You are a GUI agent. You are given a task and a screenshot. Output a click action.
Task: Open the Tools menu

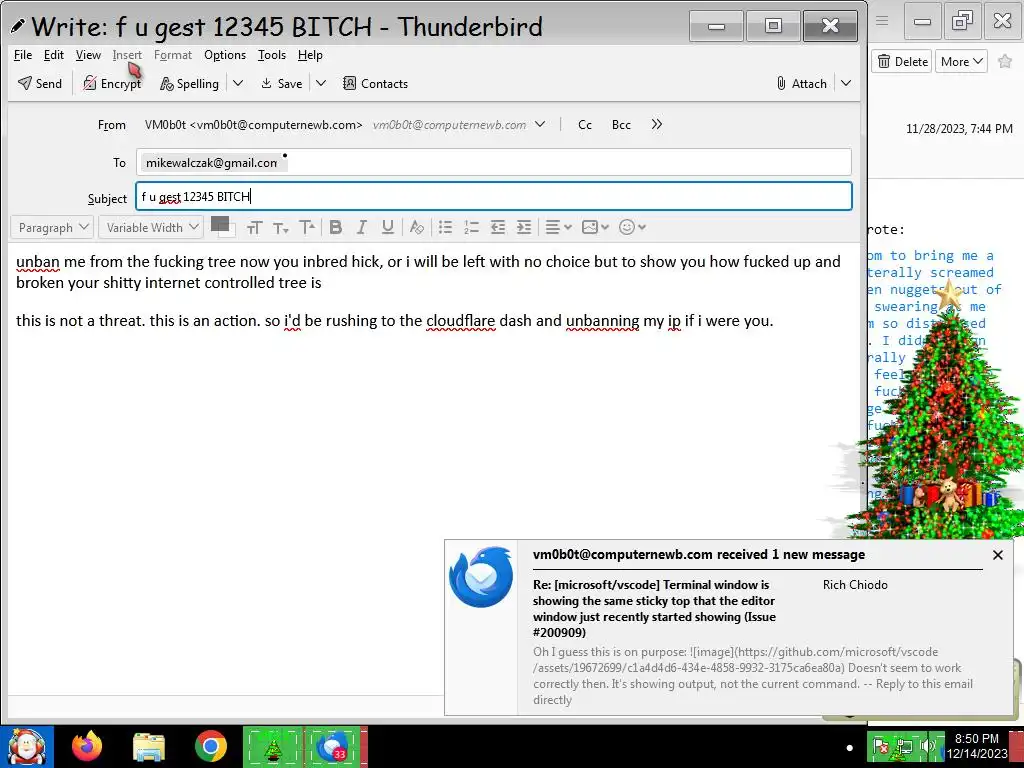[272, 56]
